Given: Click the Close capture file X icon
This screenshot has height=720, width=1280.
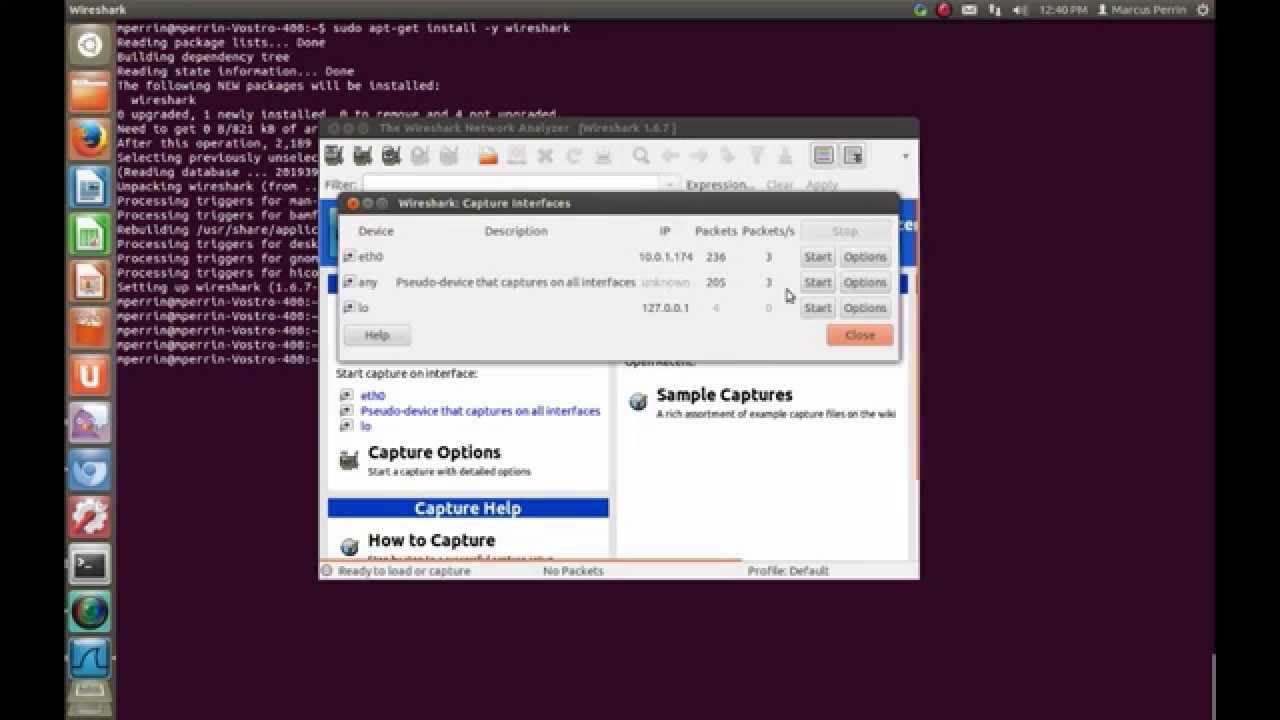Looking at the screenshot, I should pos(546,155).
